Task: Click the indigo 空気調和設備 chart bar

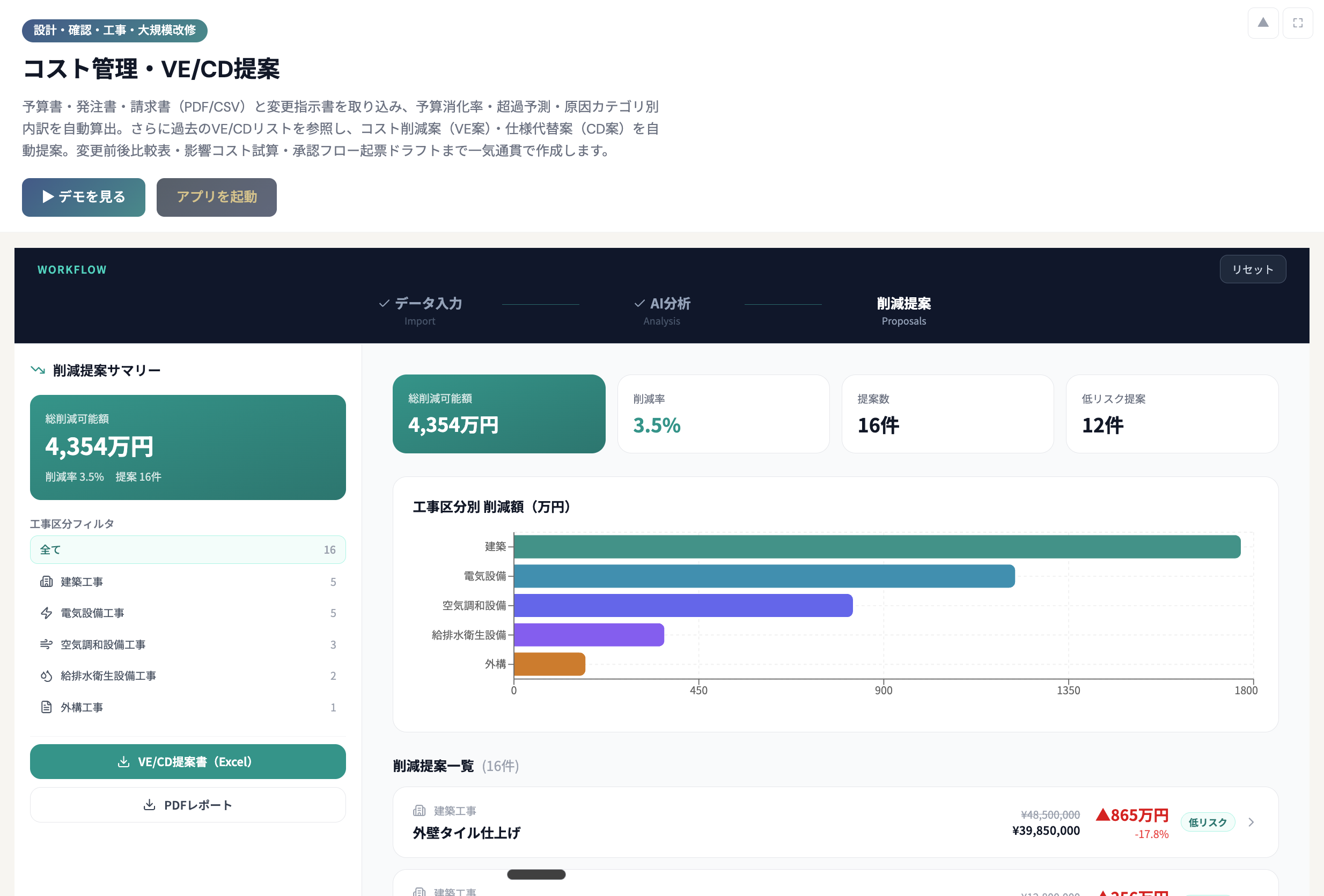Action: point(683,606)
